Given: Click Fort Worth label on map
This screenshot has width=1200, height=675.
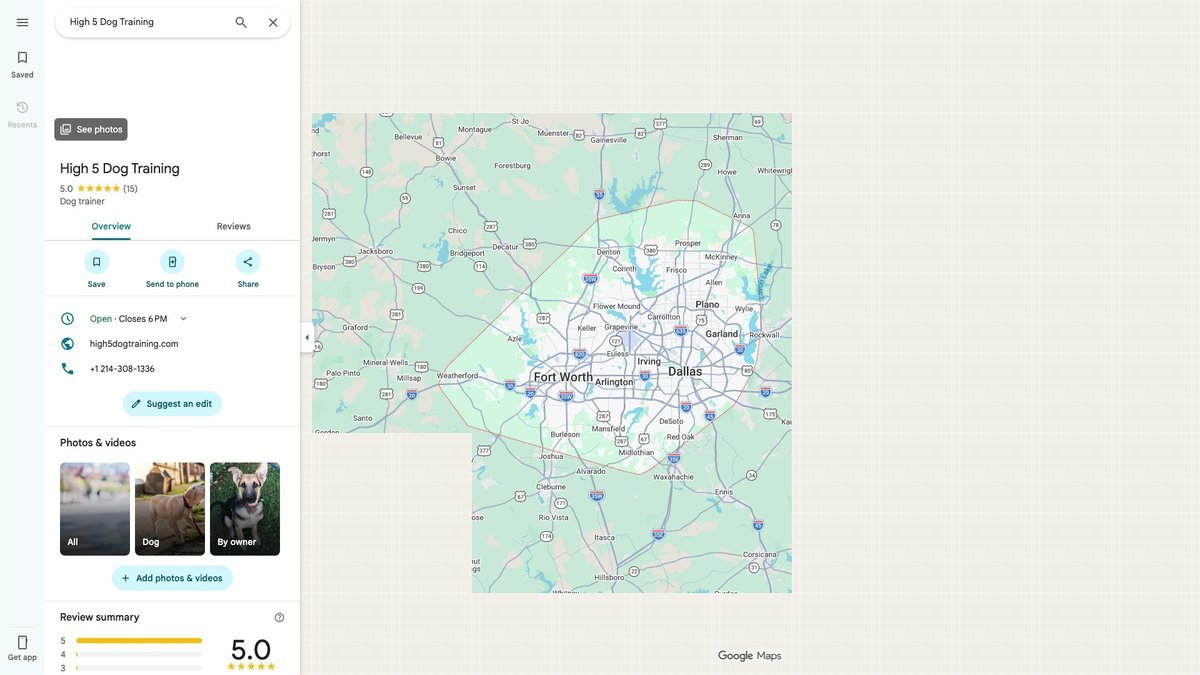Looking at the screenshot, I should pos(563,377).
